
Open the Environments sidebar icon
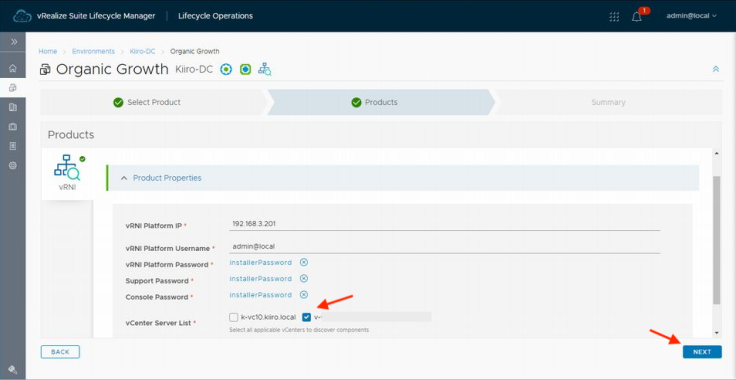pyautogui.click(x=13, y=88)
